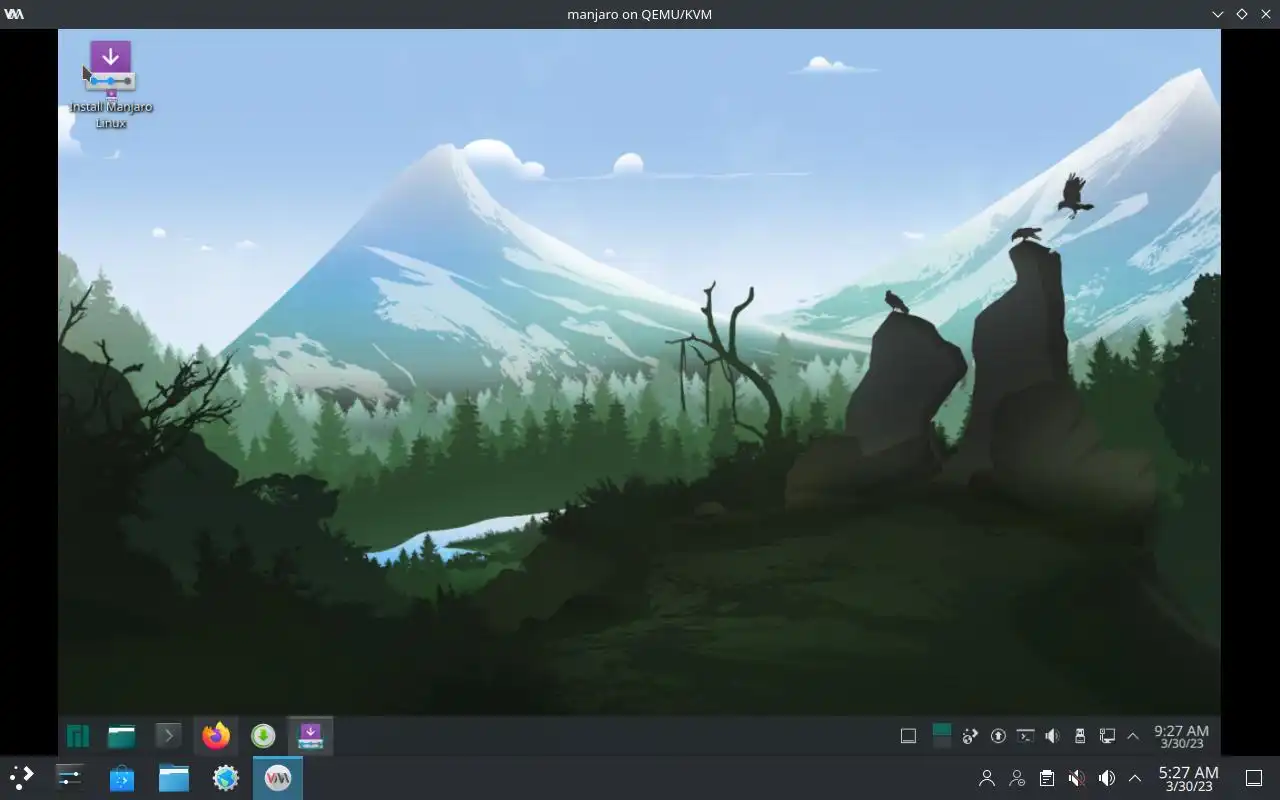
Task: Open the guest volume tray icon
Action: click(1052, 737)
